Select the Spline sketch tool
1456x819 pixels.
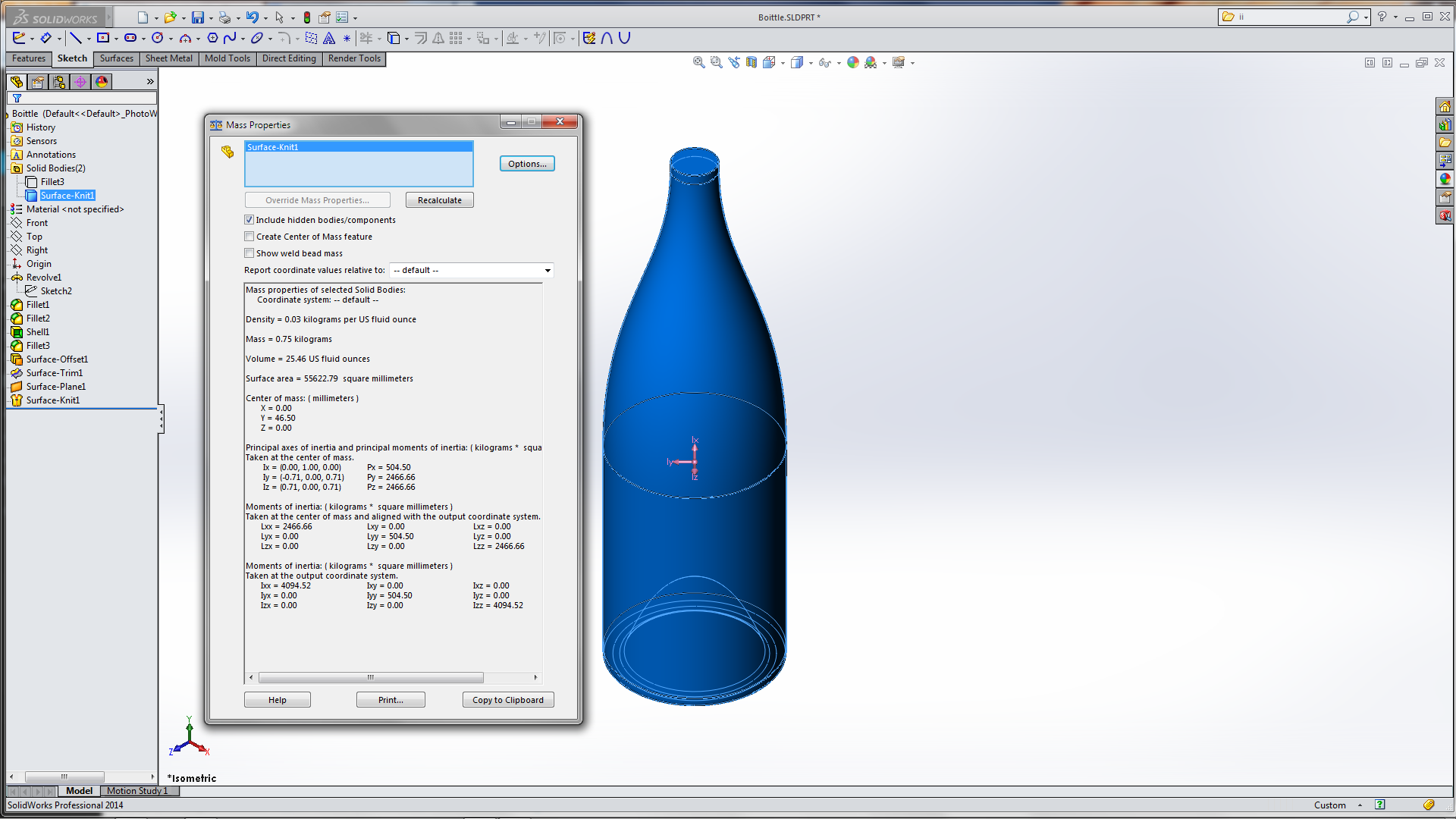229,38
